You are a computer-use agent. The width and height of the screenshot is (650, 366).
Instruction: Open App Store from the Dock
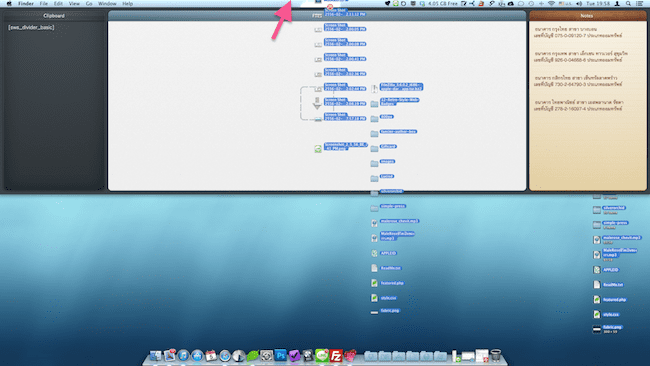[197, 356]
